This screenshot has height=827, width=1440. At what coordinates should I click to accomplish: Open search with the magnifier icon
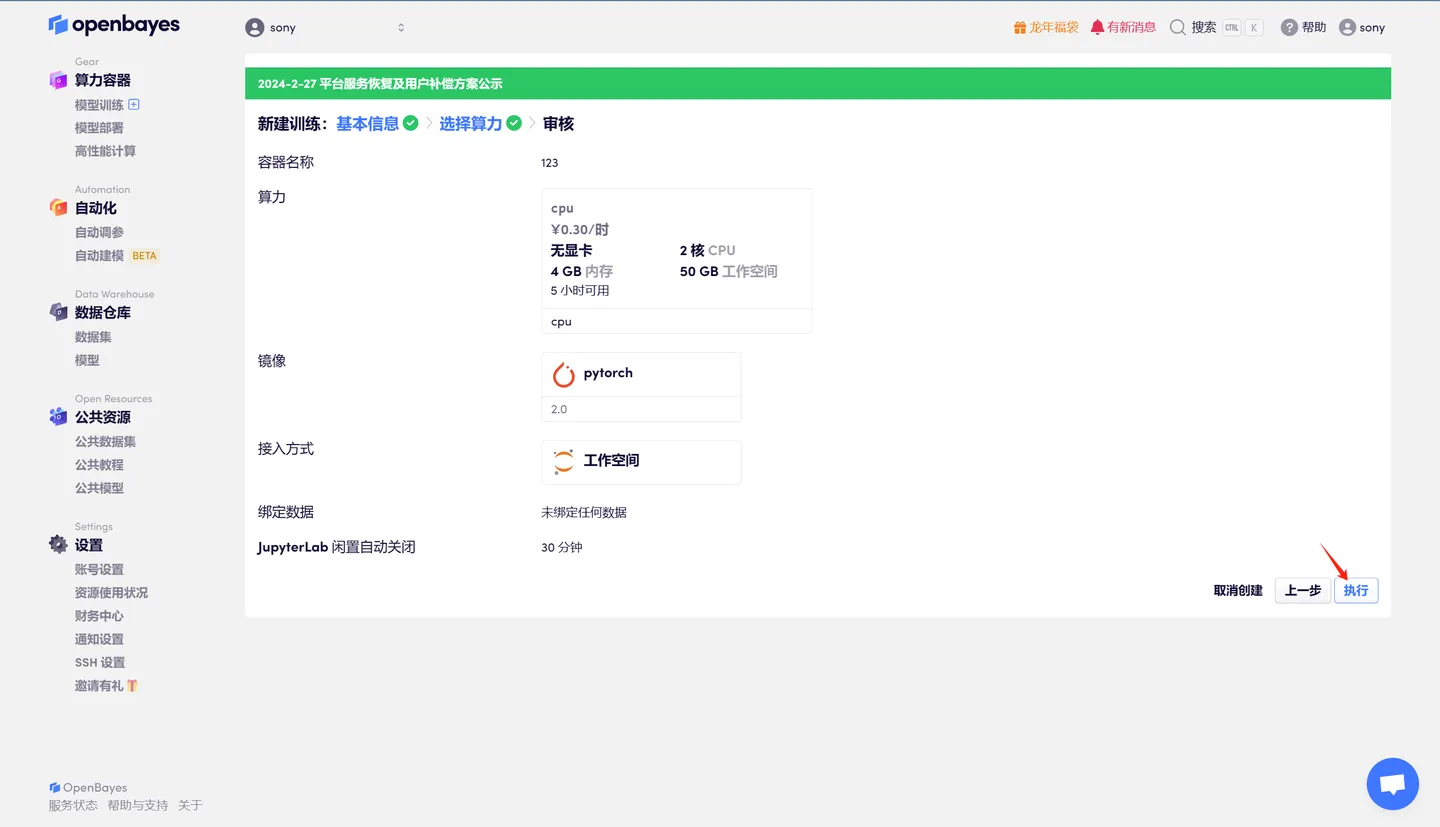pyautogui.click(x=1176, y=27)
